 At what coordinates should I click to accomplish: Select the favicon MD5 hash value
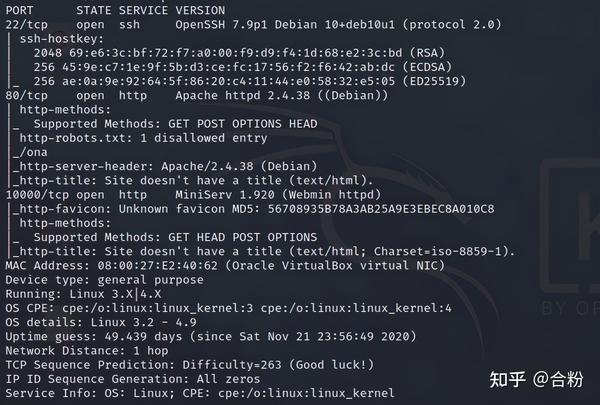381,209
